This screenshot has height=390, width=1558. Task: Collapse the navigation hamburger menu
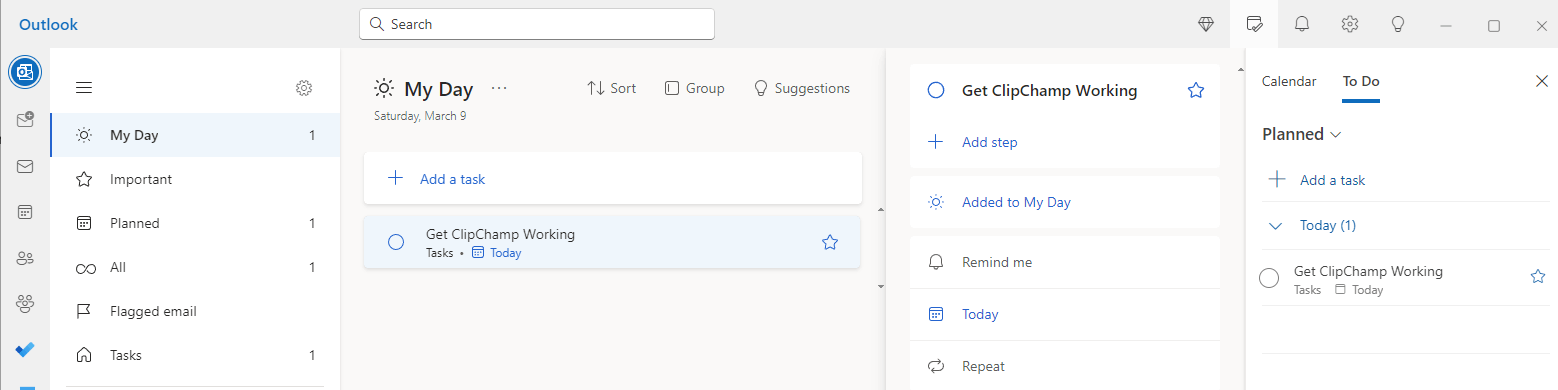click(84, 88)
